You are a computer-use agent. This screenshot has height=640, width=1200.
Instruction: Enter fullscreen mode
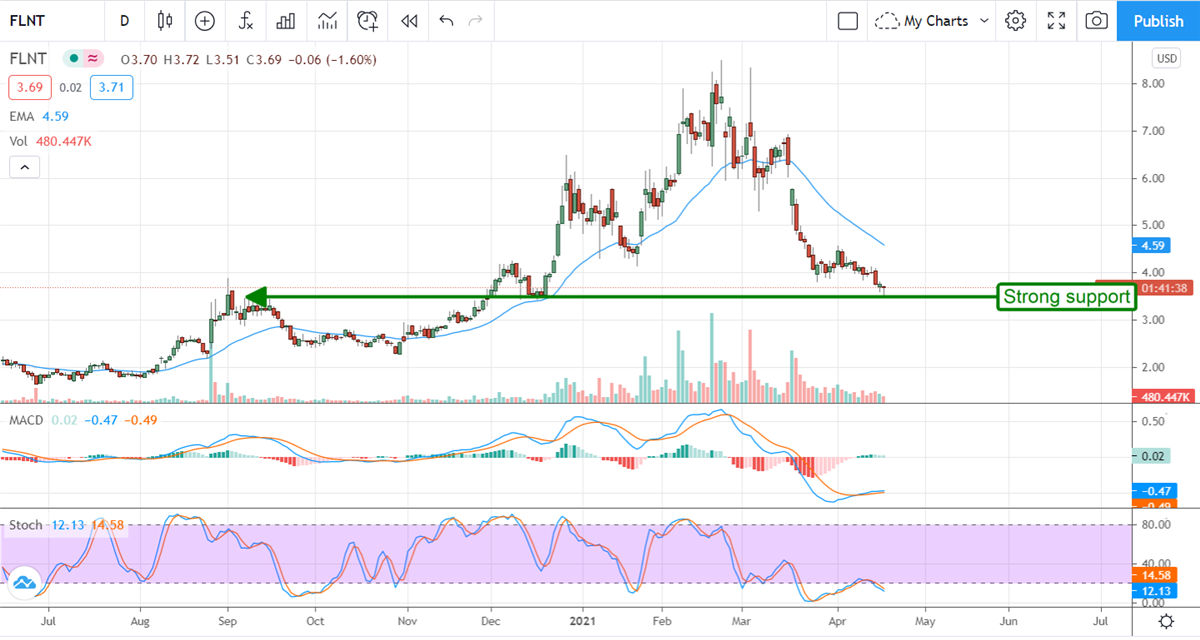[x=1056, y=20]
